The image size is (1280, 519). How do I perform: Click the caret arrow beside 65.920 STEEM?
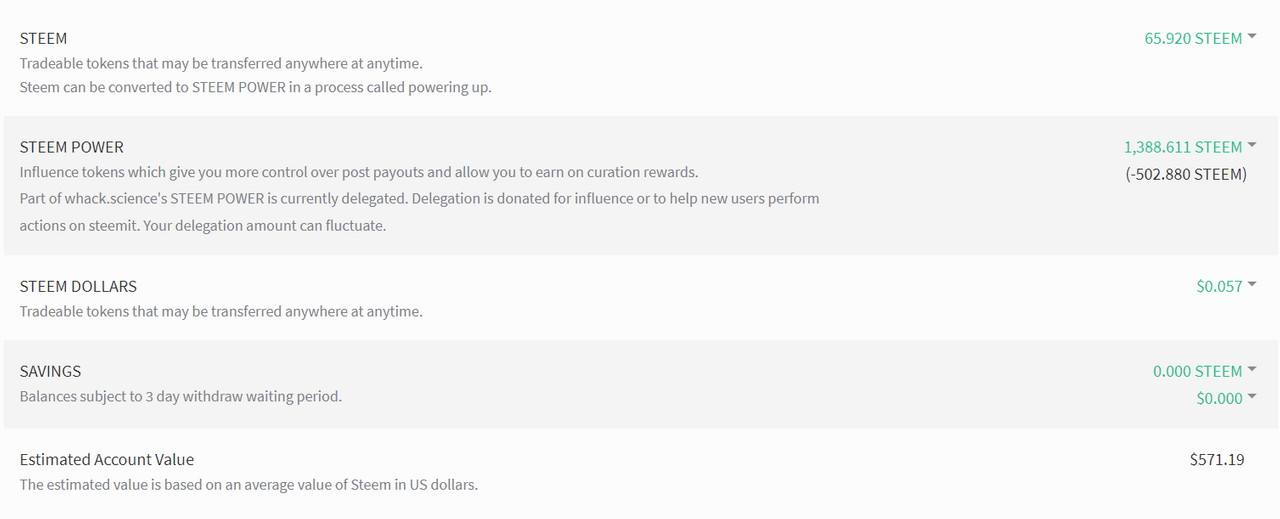1251,37
